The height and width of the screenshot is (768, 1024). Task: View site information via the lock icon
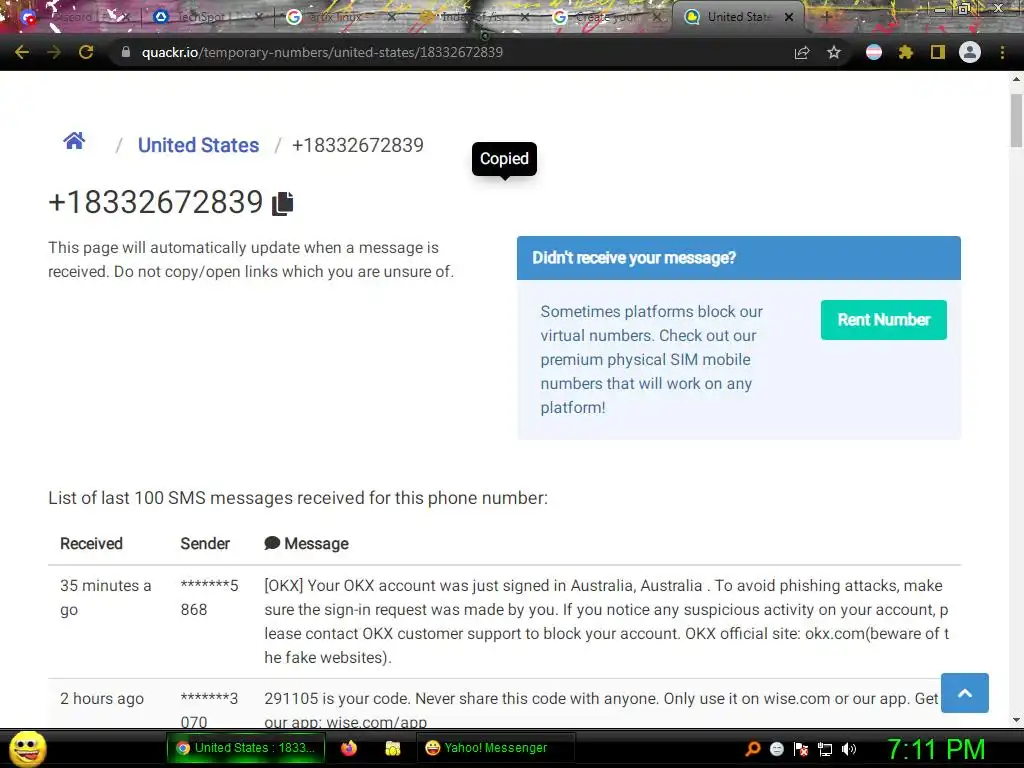pos(126,52)
